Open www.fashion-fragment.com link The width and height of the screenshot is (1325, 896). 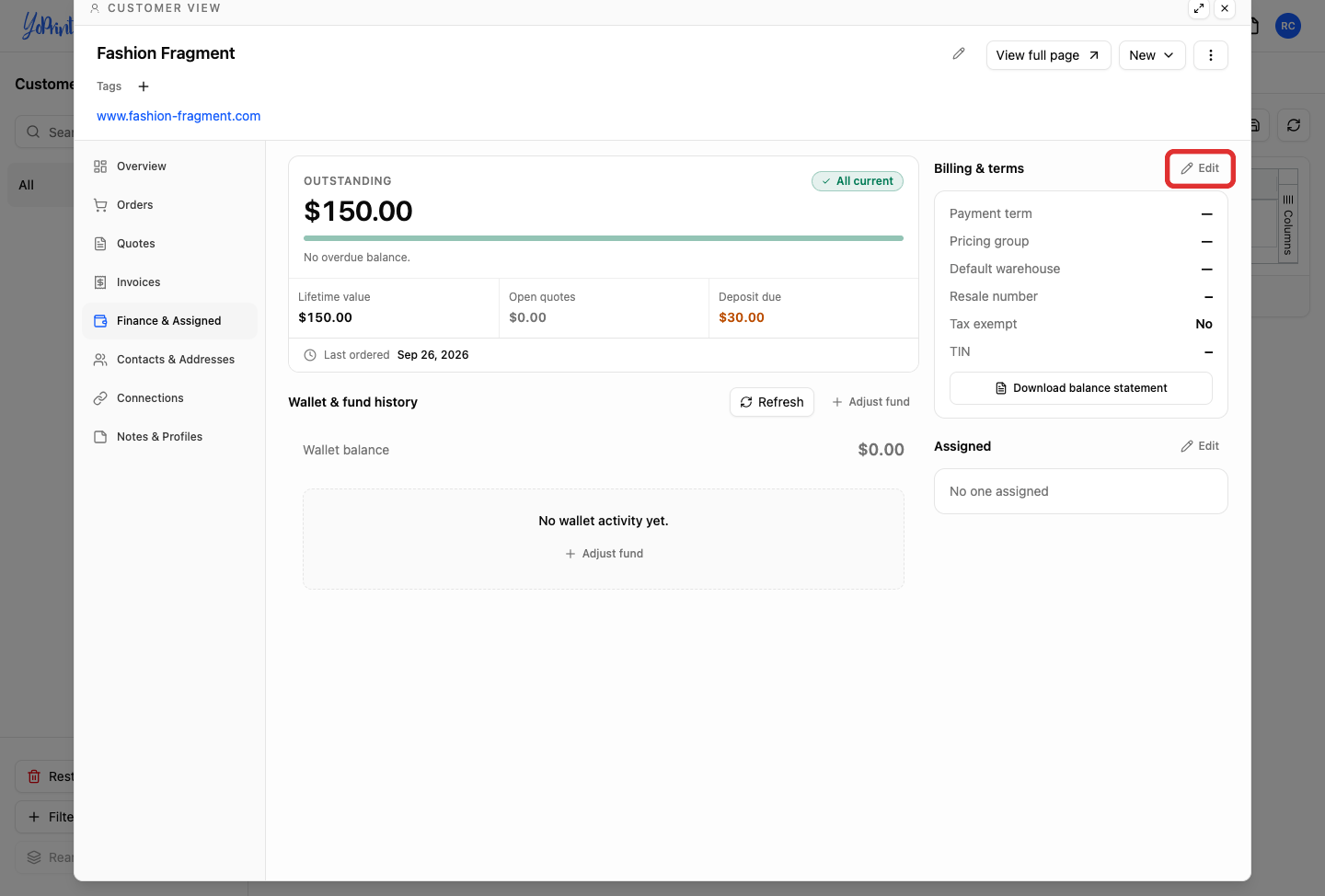pyautogui.click(x=179, y=116)
